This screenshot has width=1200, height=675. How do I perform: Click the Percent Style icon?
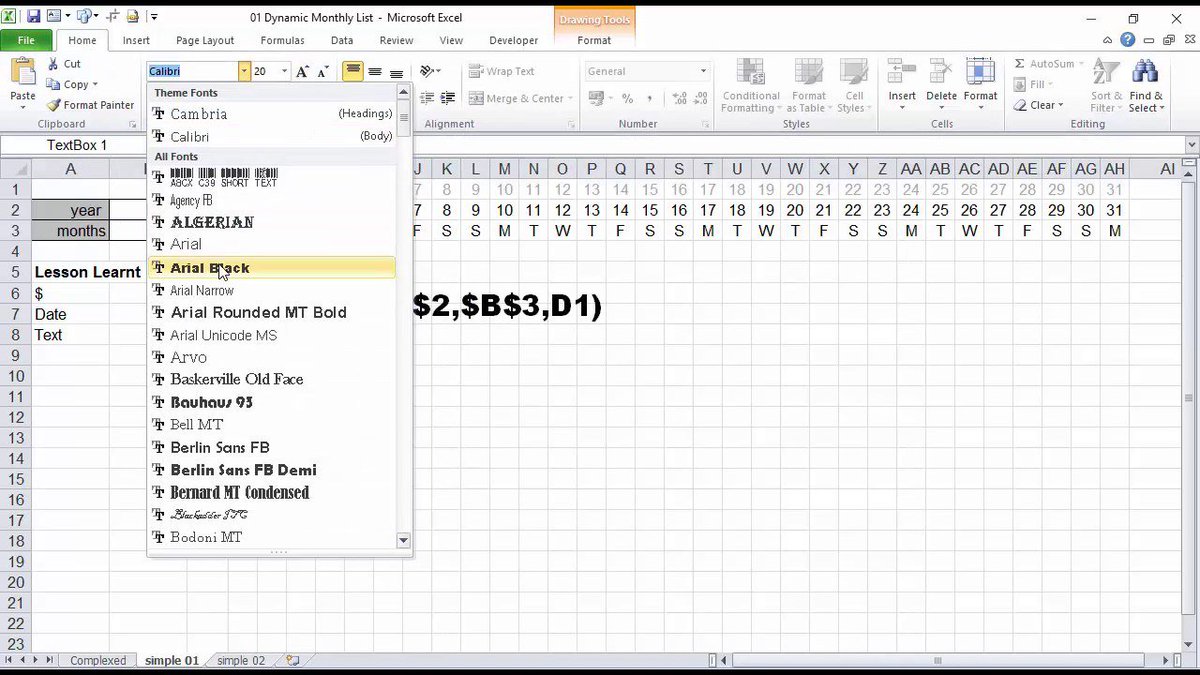tap(627, 99)
